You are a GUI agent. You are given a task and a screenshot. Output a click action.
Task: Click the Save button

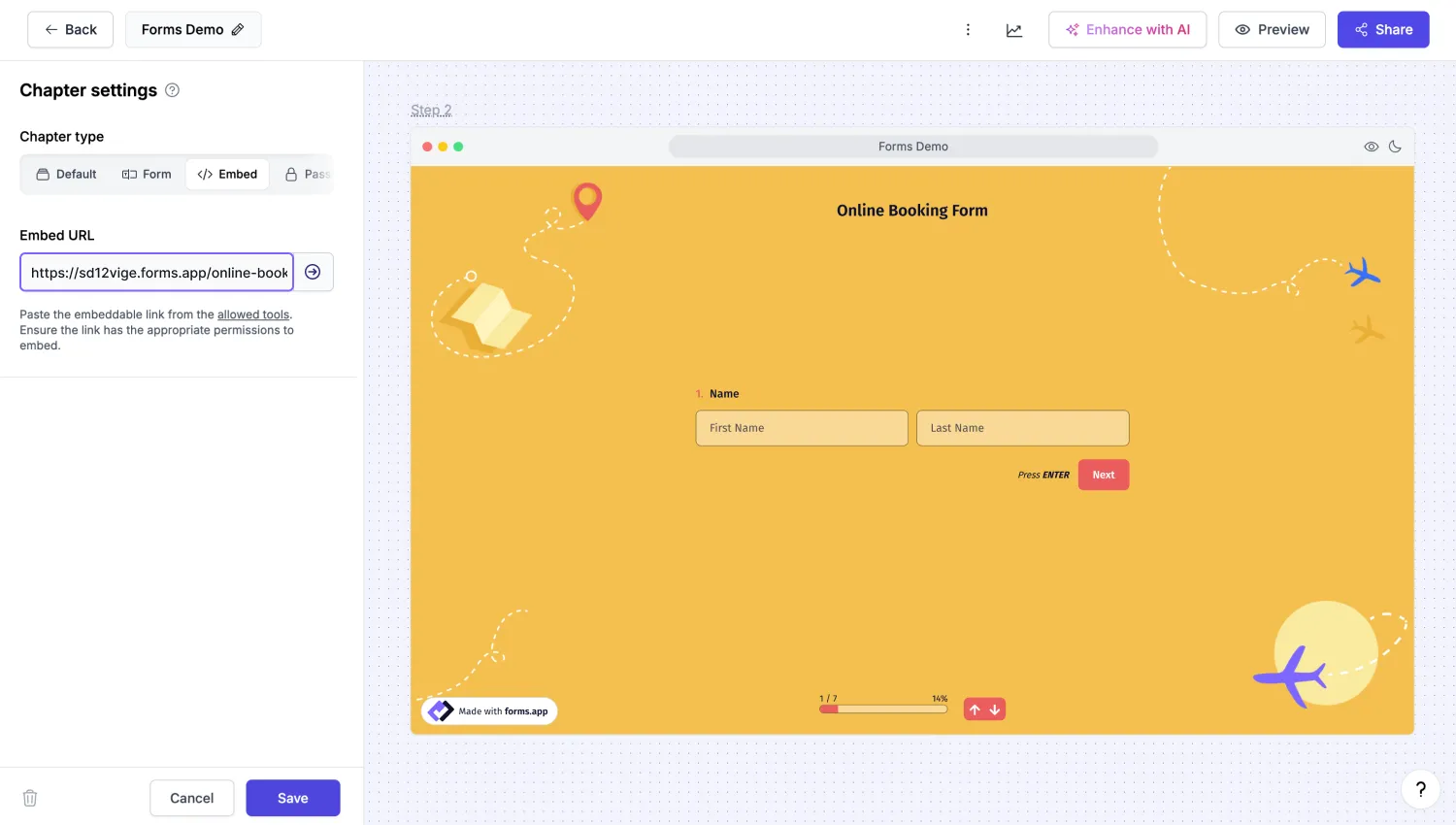click(292, 797)
